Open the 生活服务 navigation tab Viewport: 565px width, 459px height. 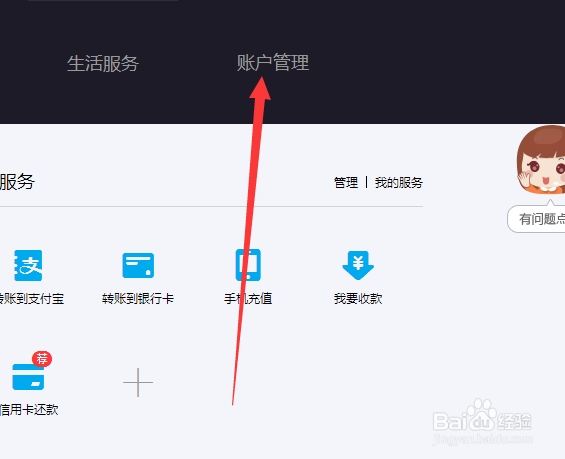(x=103, y=63)
